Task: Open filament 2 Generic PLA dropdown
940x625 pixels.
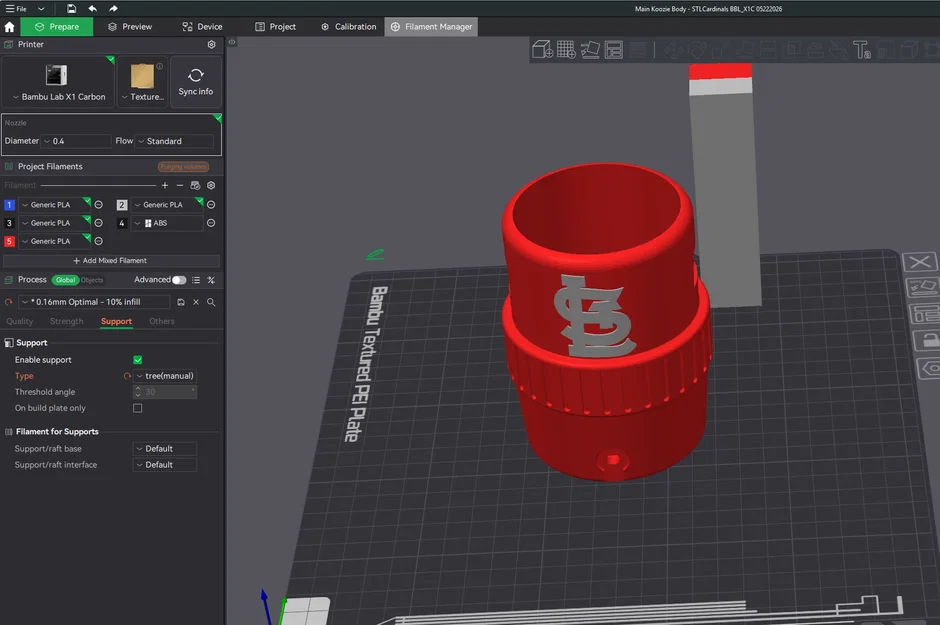Action: (x=167, y=205)
